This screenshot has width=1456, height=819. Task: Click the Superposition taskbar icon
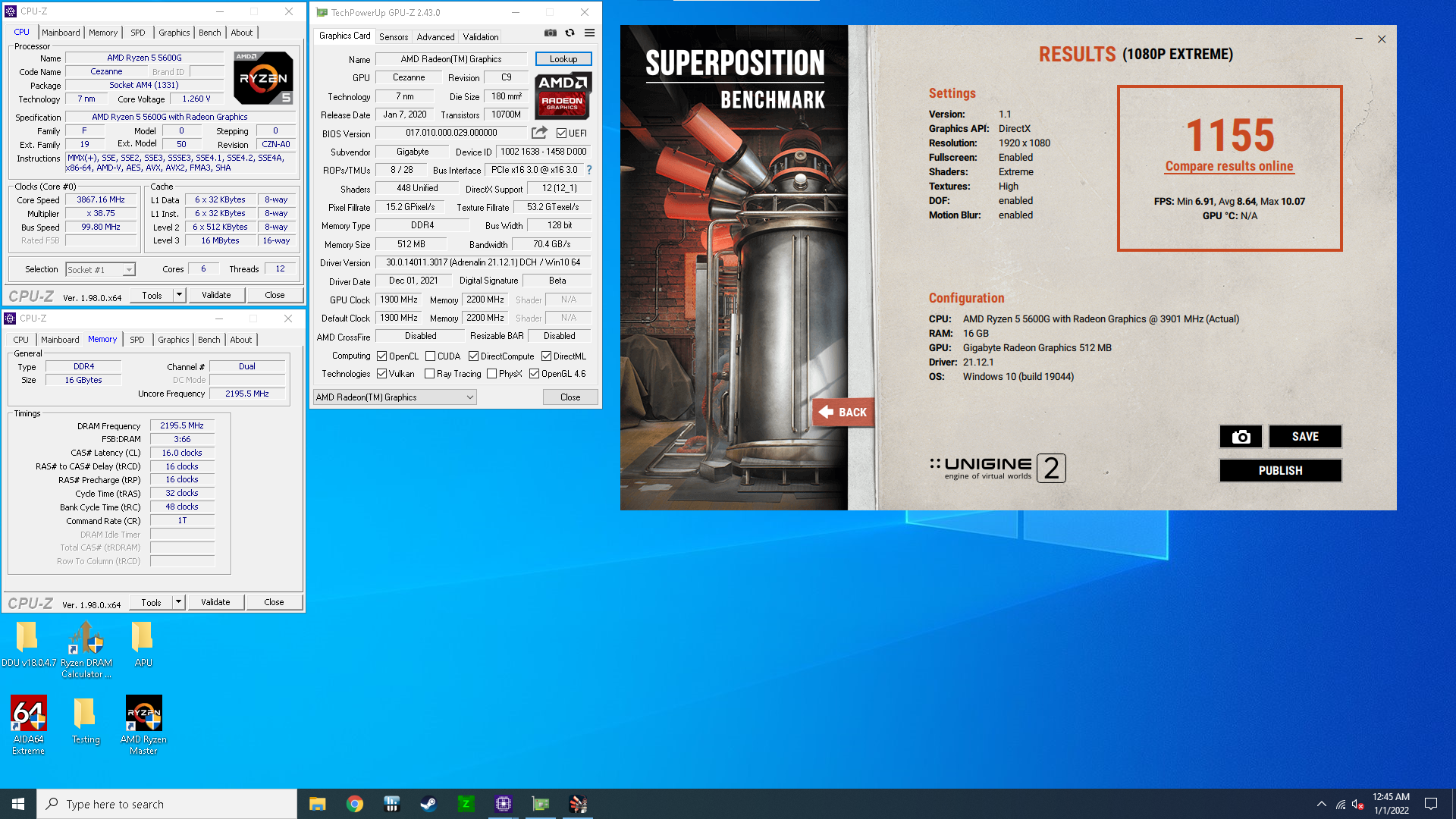(x=578, y=804)
